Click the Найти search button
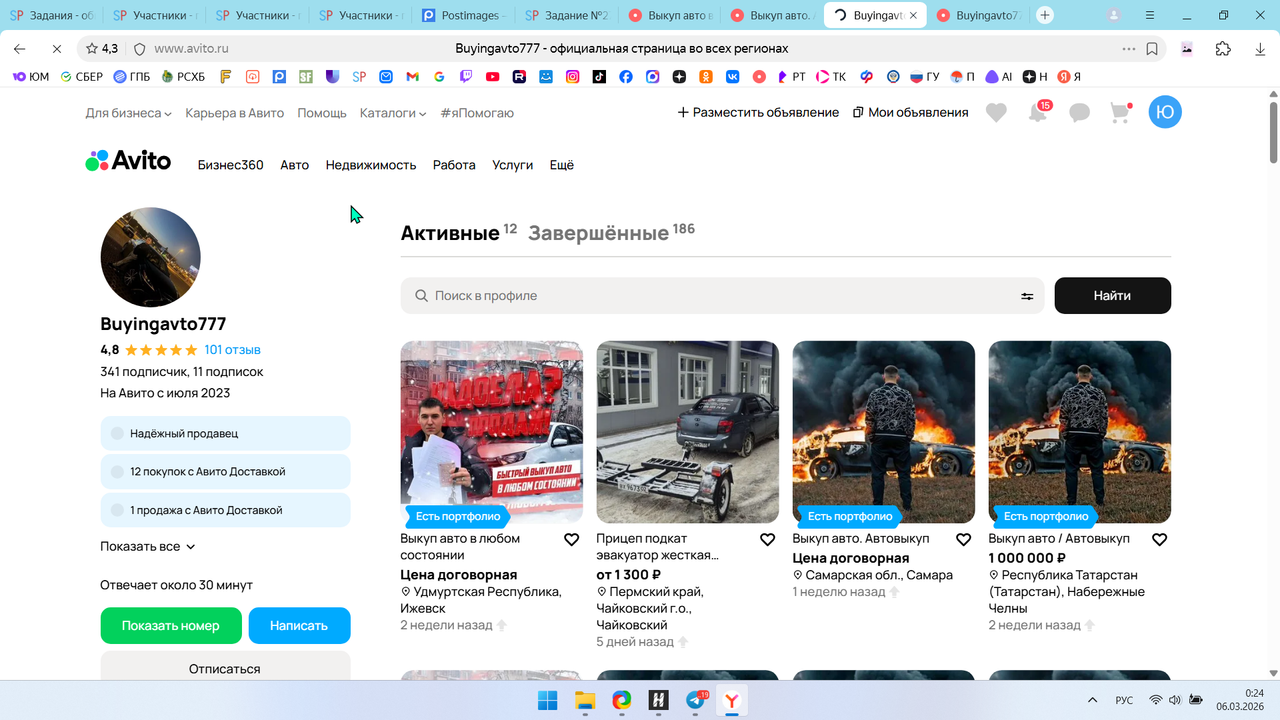Image resolution: width=1280 pixels, height=720 pixels. point(1112,296)
